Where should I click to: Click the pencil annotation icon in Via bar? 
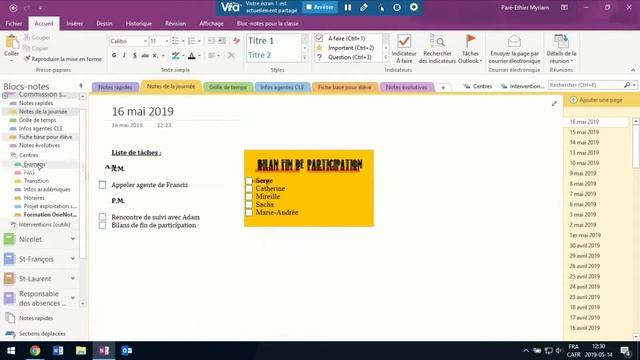click(364, 7)
